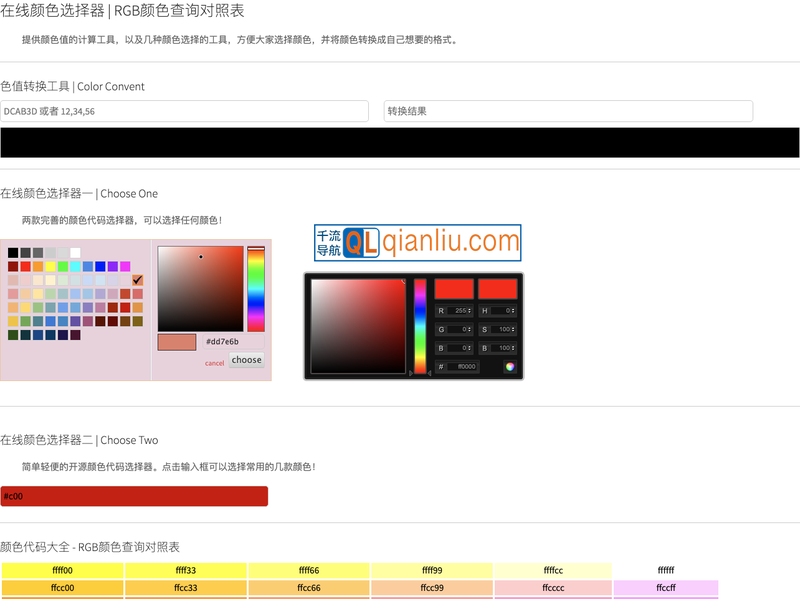
Task: Open the qianliu.com logo banner
Action: click(x=417, y=242)
